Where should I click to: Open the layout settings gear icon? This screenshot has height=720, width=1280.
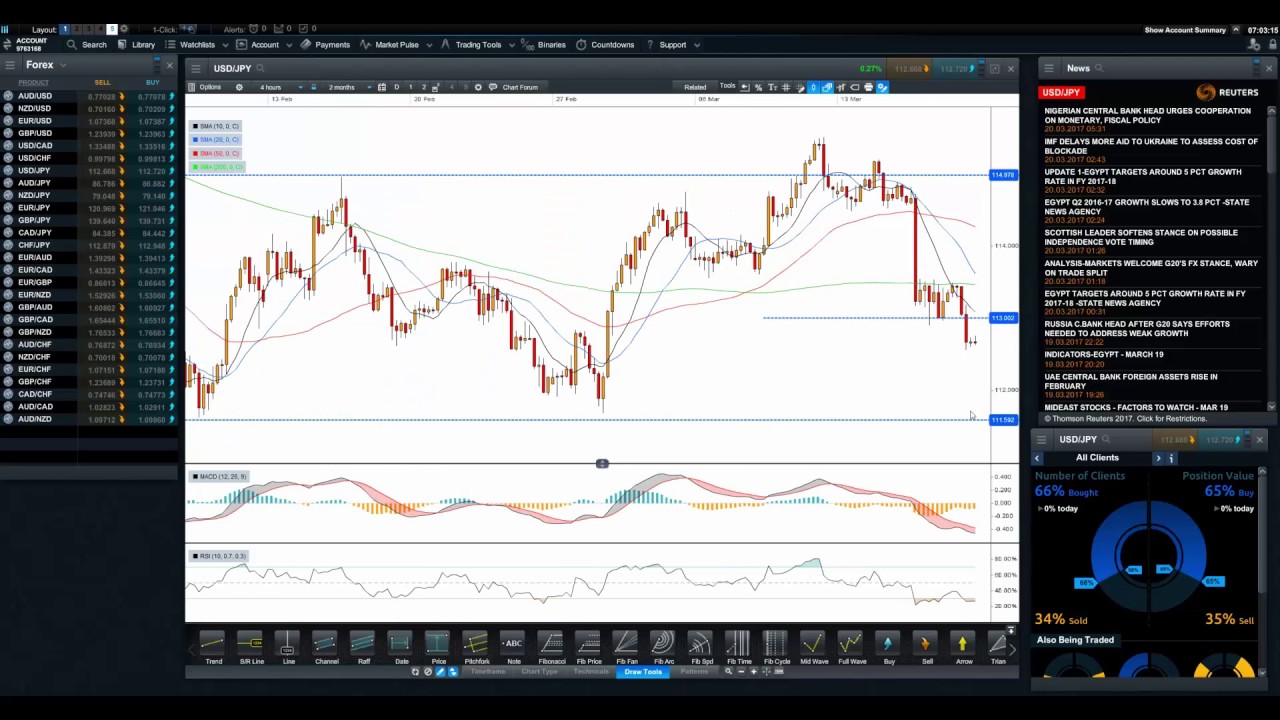point(124,29)
